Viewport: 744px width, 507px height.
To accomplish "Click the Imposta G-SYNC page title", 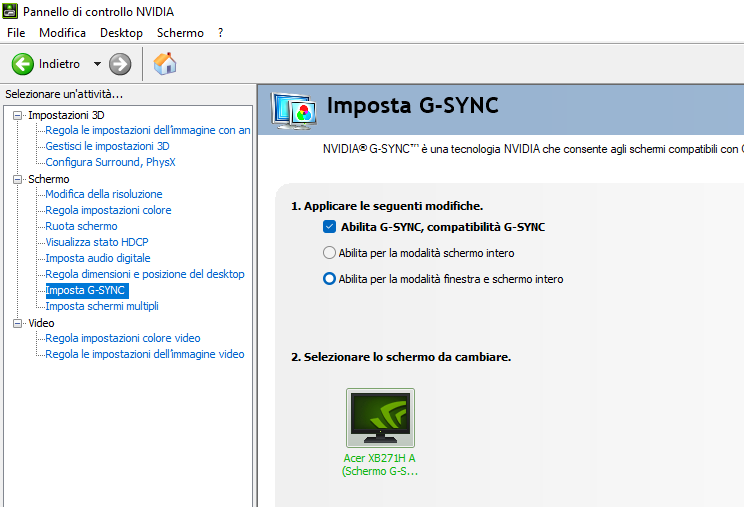I will pos(413,105).
